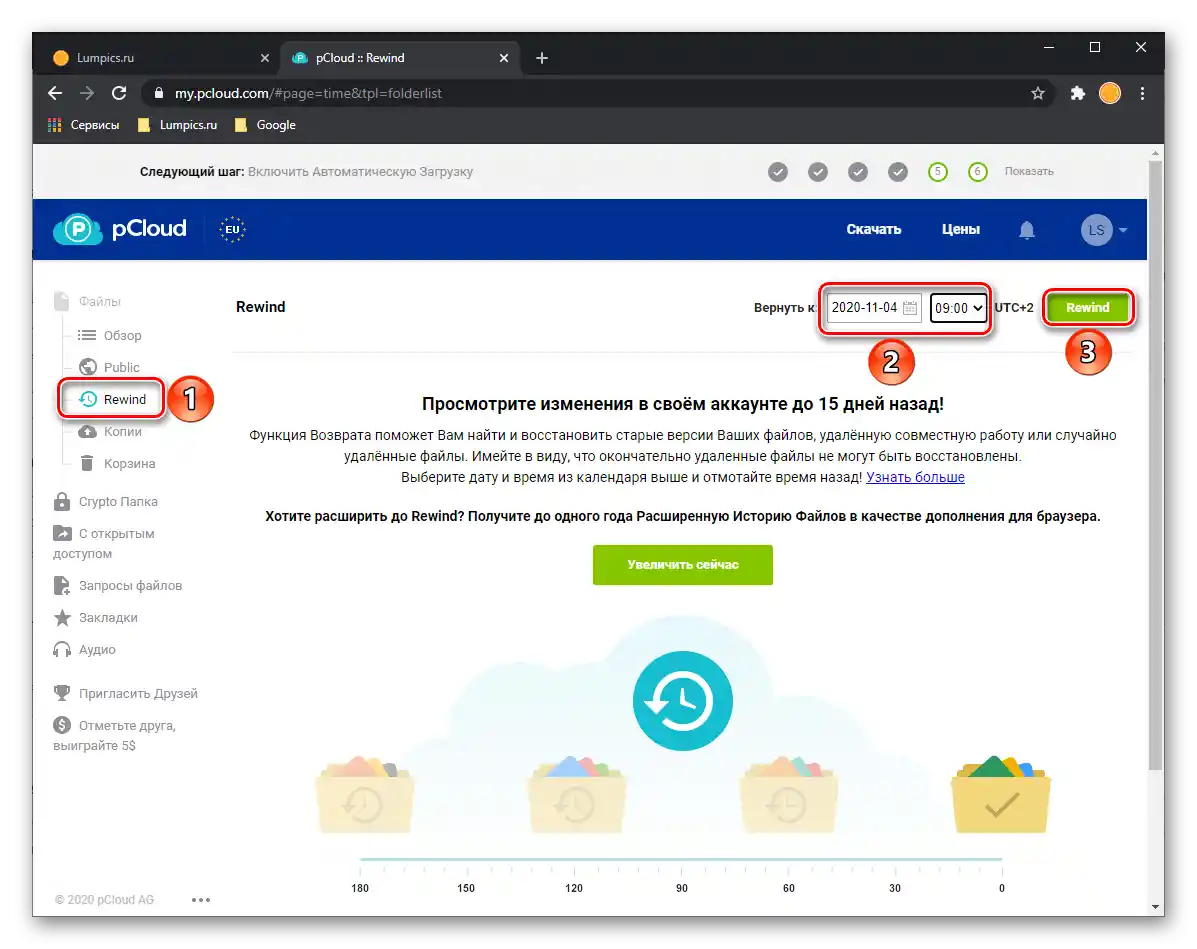Viewport: 1197px width, 949px height.
Task: Click the green Rewind button
Action: 1087,308
